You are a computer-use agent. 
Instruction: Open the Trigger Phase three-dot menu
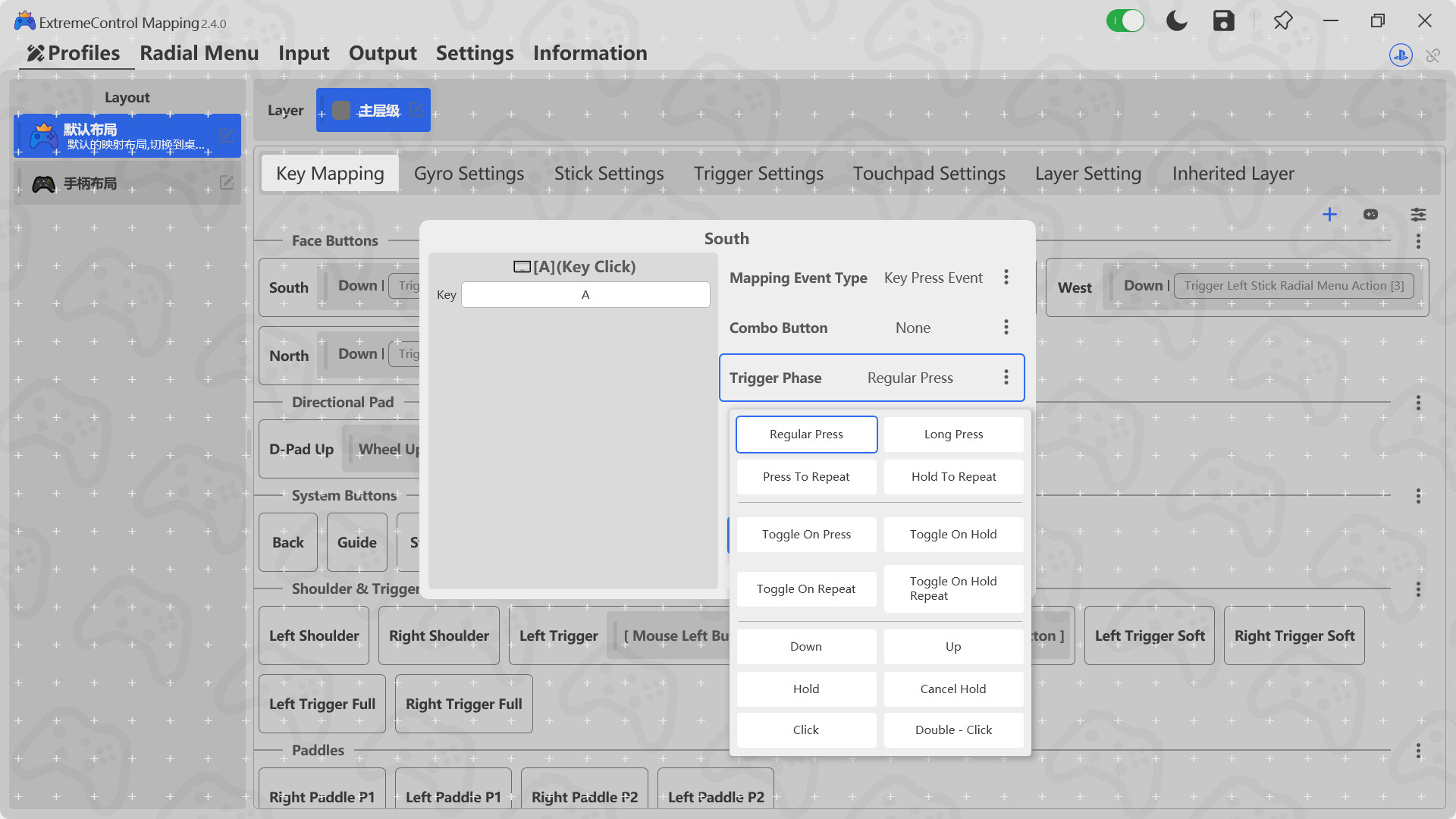point(1006,377)
